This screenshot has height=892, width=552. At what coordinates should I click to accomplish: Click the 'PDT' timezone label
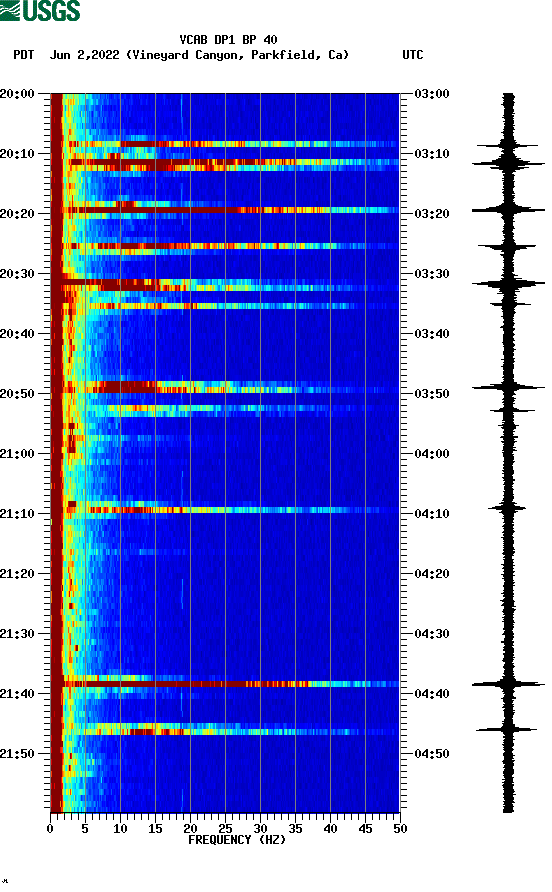click(24, 55)
